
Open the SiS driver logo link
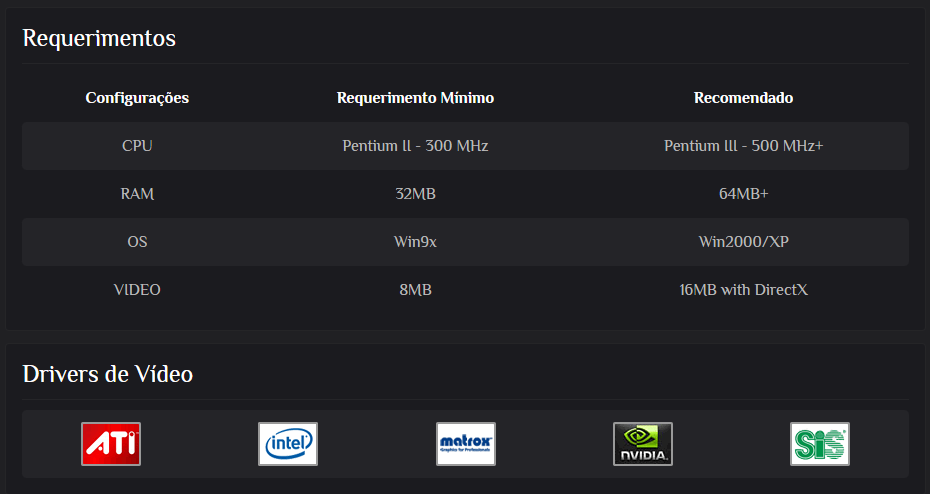click(x=820, y=444)
